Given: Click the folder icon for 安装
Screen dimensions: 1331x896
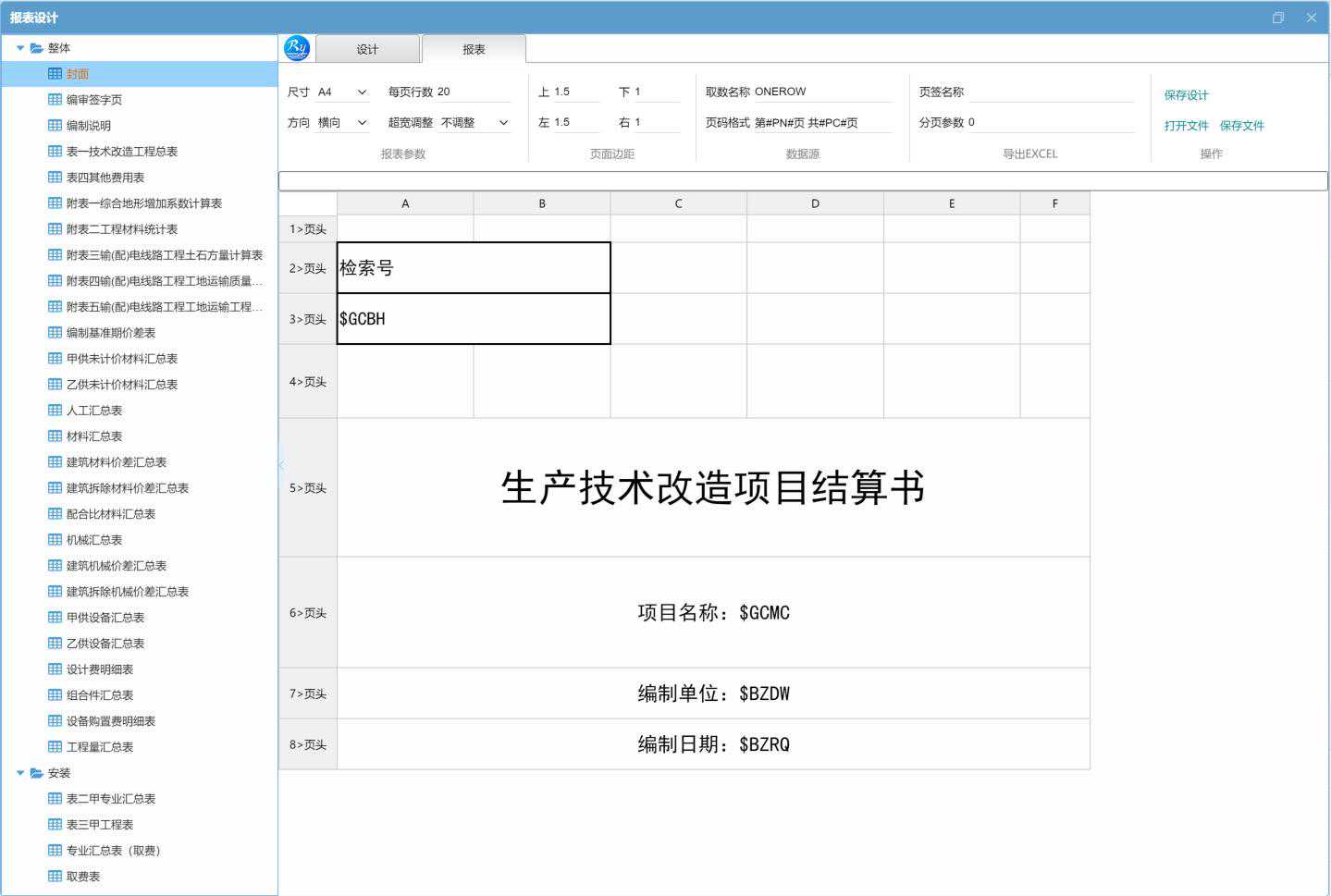Looking at the screenshot, I should point(37,773).
